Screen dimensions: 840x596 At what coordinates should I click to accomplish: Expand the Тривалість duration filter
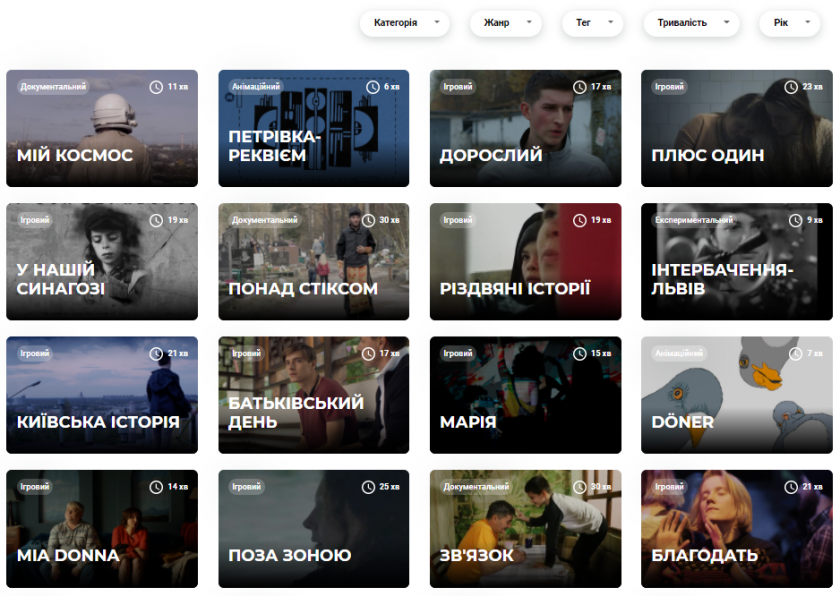tap(692, 23)
